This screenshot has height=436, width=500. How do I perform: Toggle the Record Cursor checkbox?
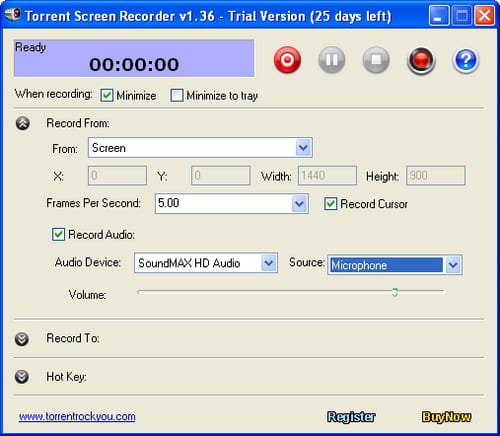point(330,203)
